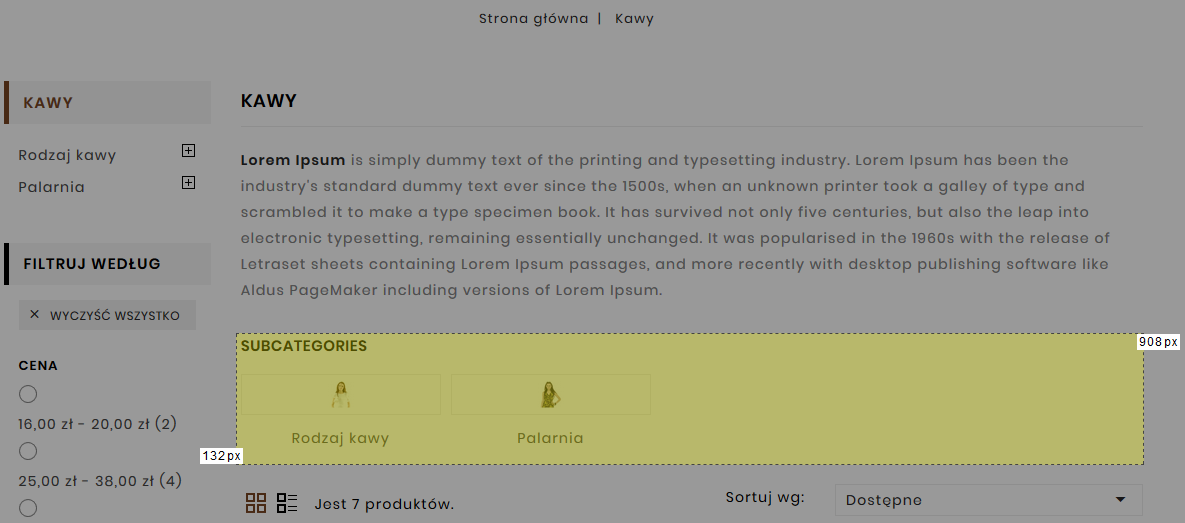Expand Palarnia plus icon
The image size is (1185, 523).
(x=188, y=183)
